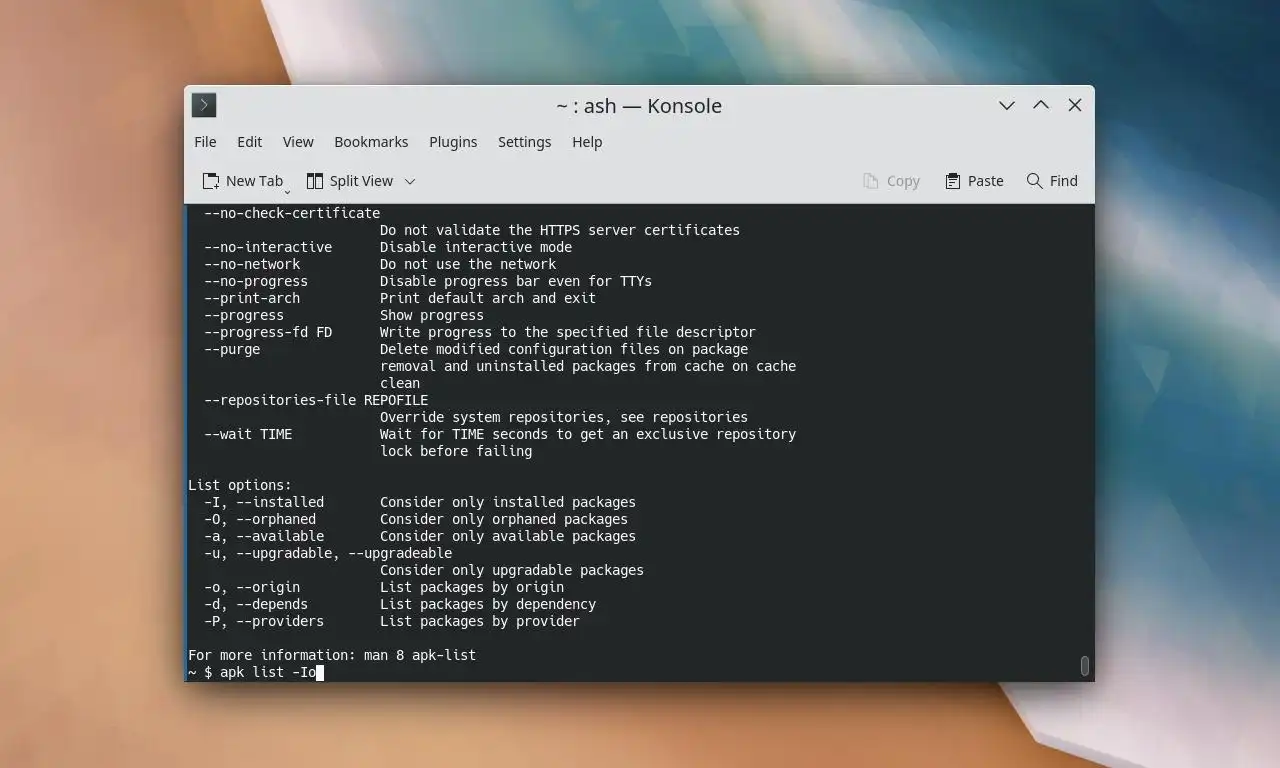Click the '--no-check-certificate' option text
1280x768 pixels.
(x=292, y=213)
